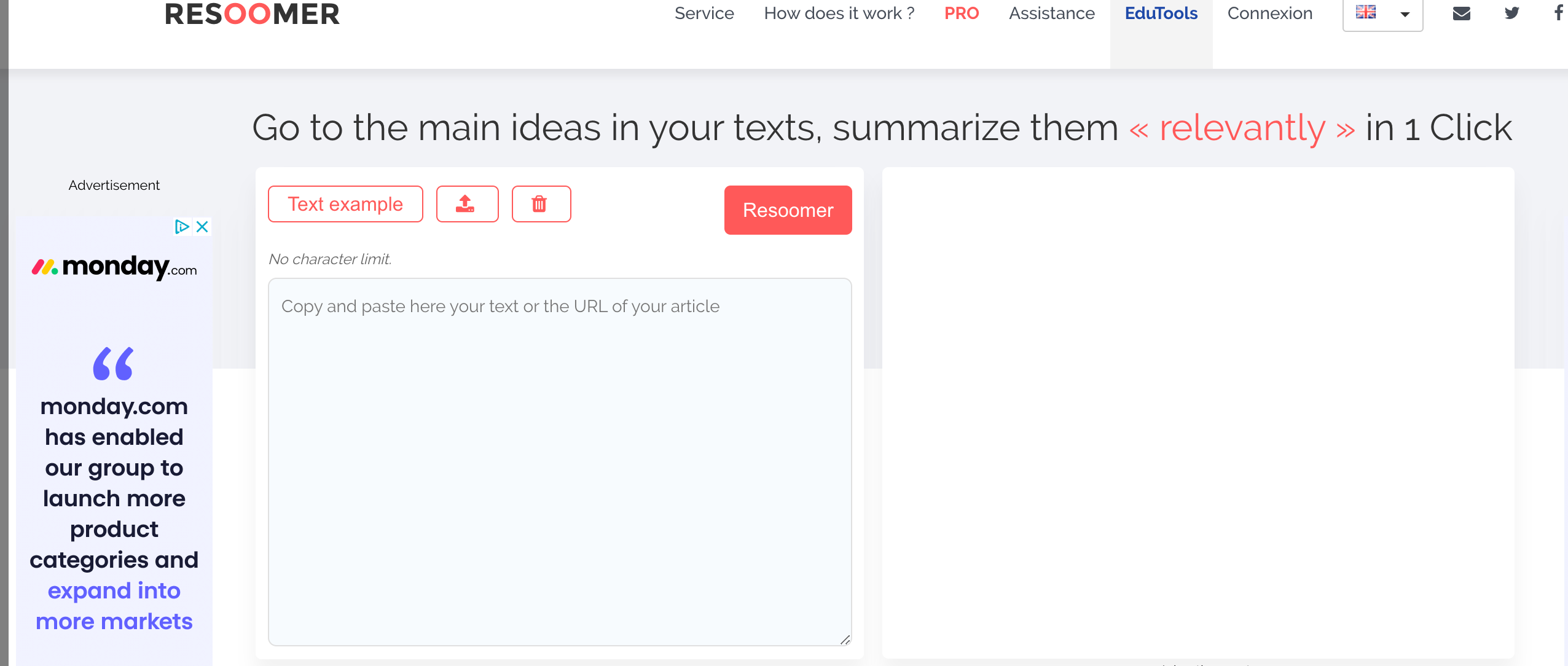
Task: Click into the paste text area
Action: [559, 461]
